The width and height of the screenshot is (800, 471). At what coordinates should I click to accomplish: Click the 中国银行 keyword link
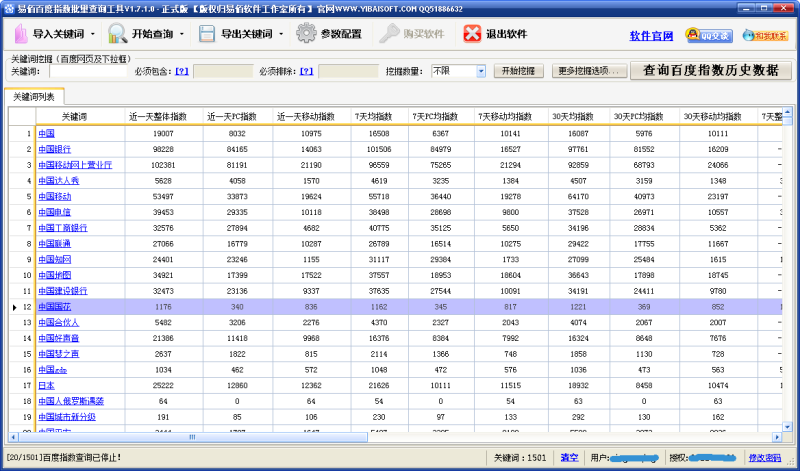tap(52, 149)
